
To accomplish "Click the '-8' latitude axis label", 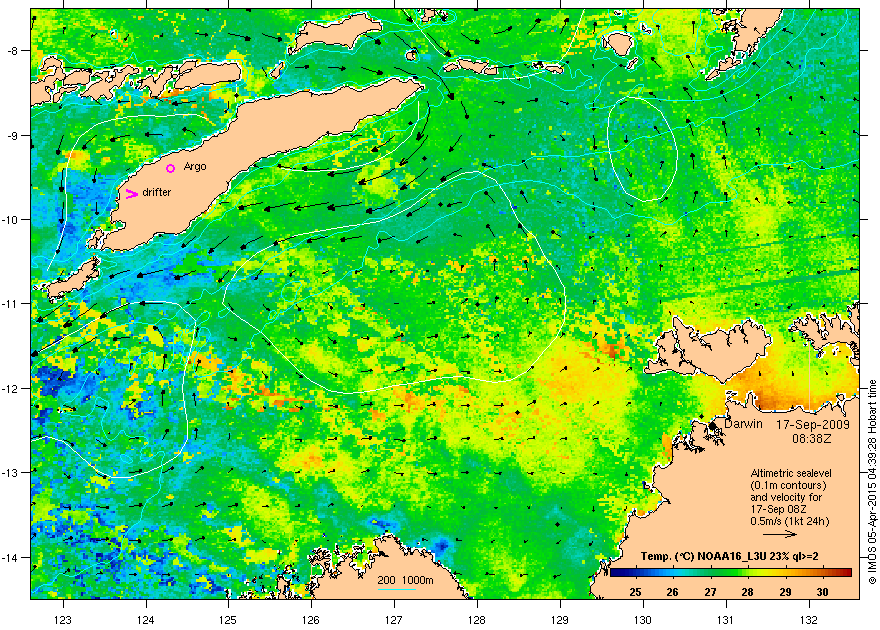I will [15, 50].
